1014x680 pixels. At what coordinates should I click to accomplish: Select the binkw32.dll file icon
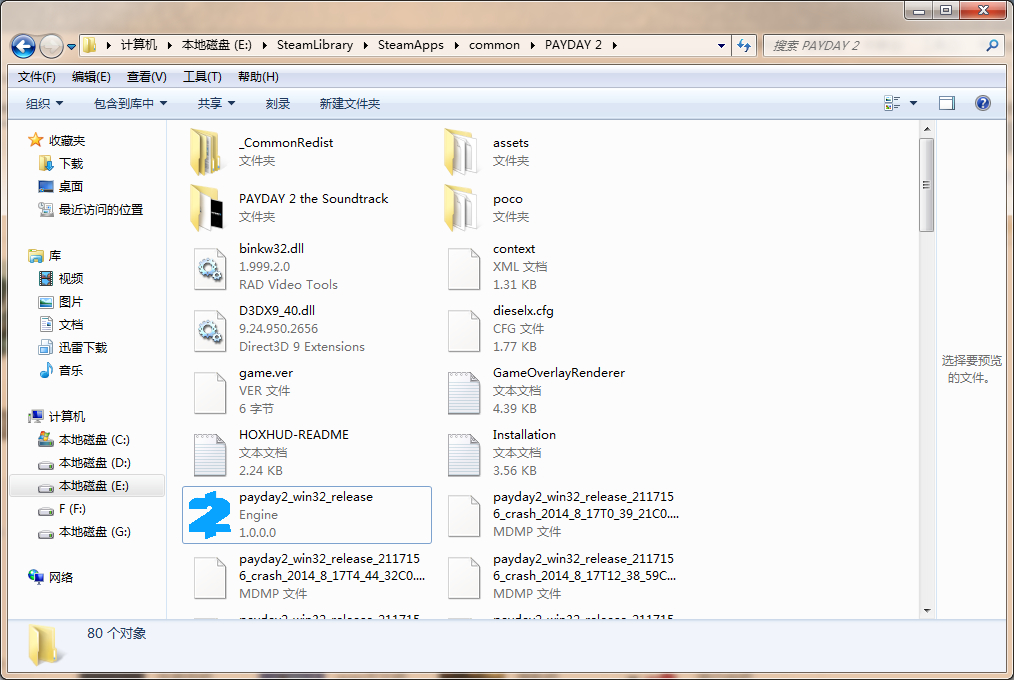pos(210,270)
